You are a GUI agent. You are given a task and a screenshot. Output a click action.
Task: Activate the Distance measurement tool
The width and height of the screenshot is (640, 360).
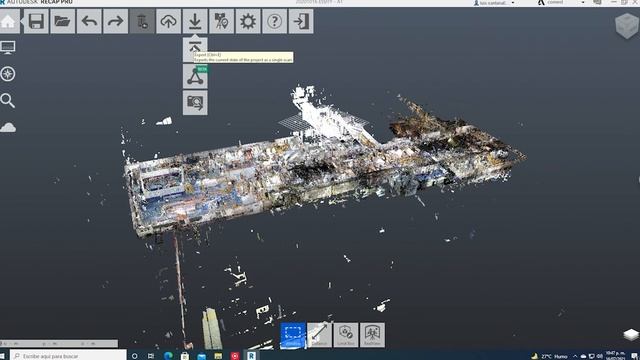coord(319,335)
